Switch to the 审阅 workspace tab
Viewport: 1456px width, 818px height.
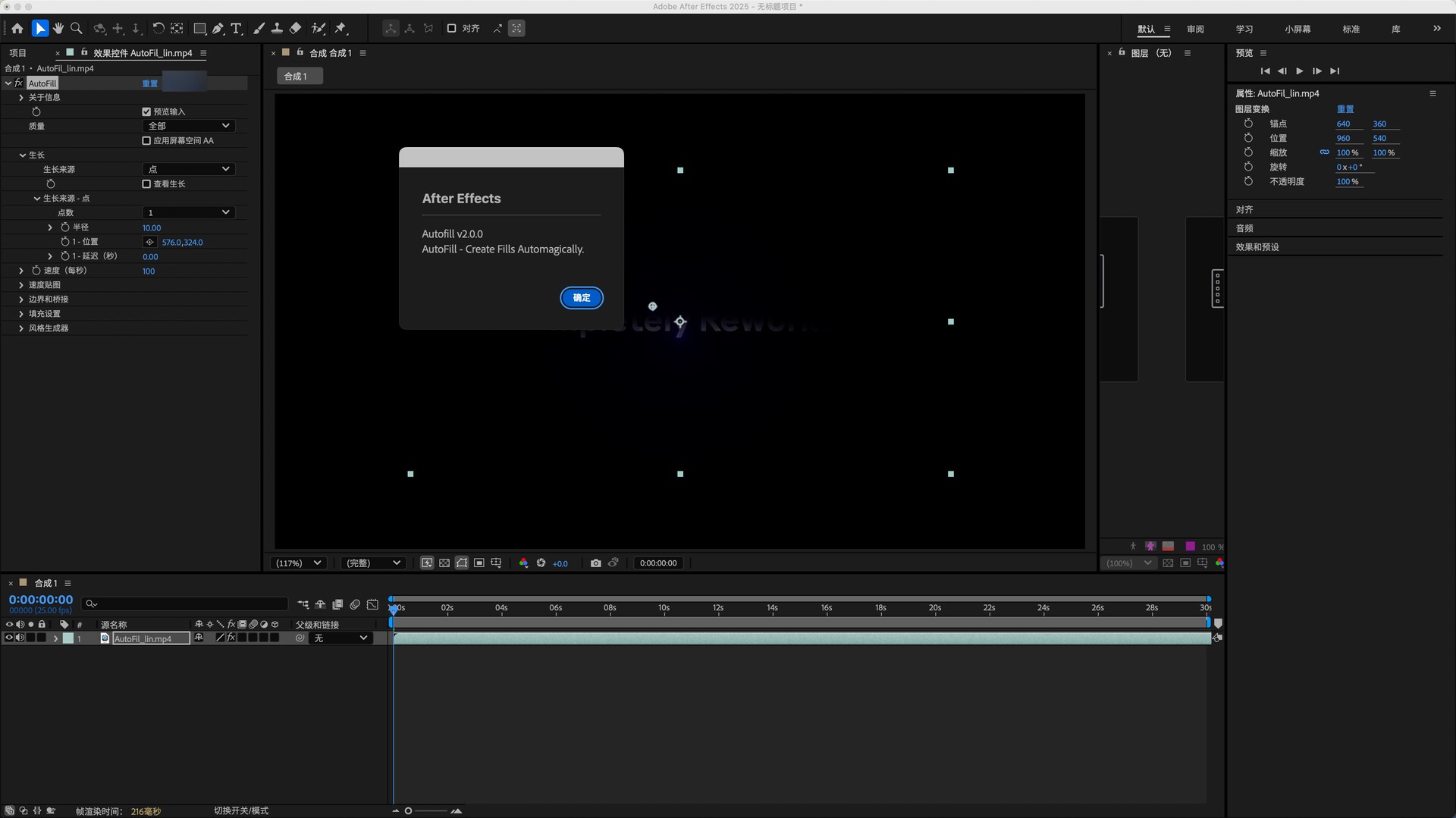tap(1195, 29)
